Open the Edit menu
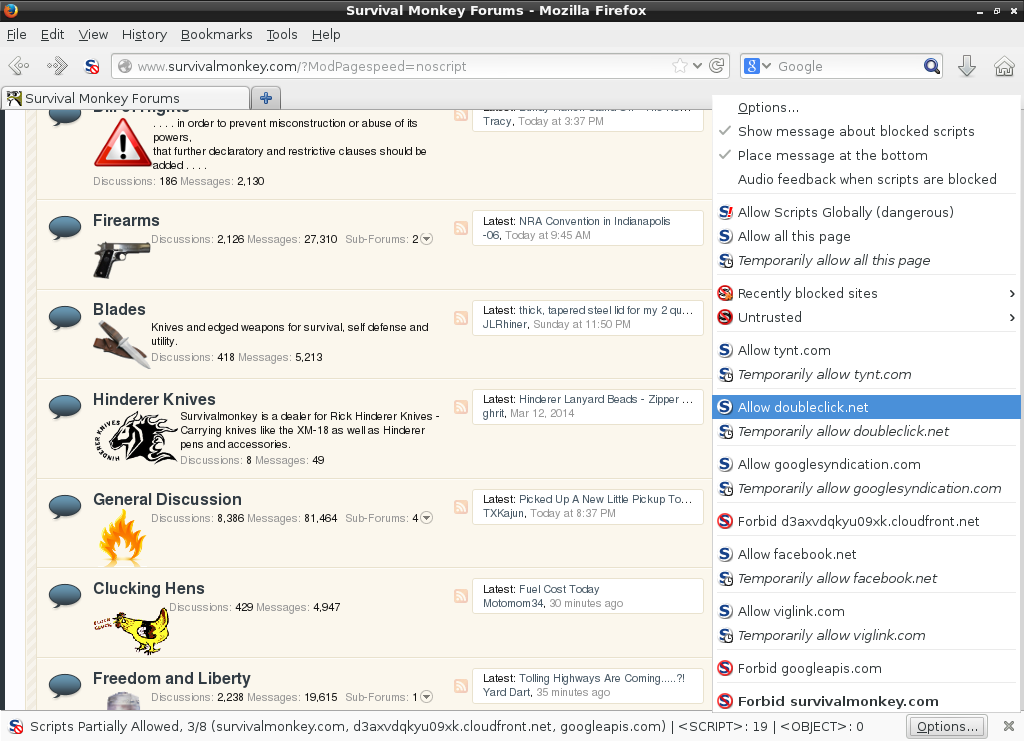The height and width of the screenshot is (742, 1024). [52, 35]
